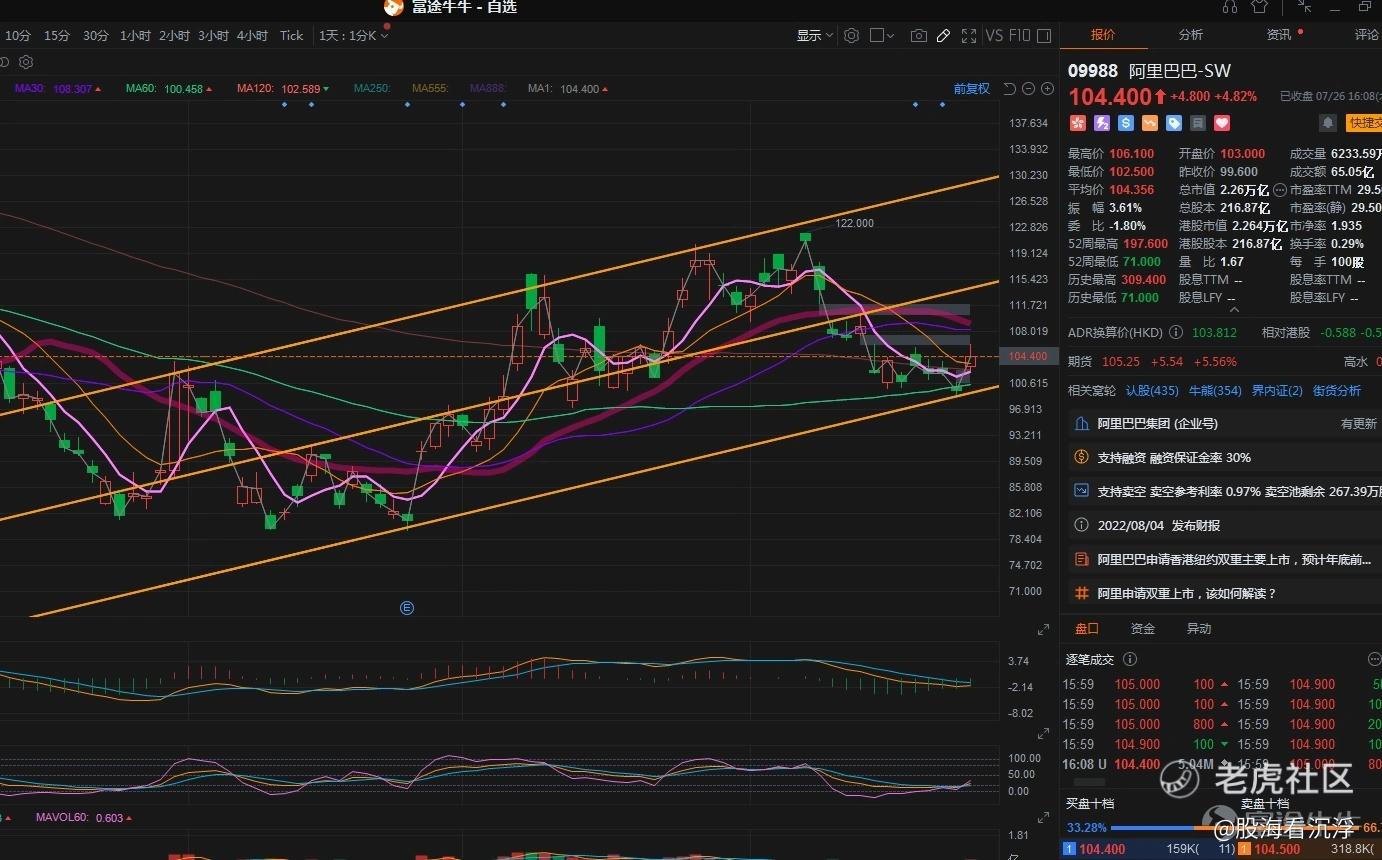Viewport: 1382px width, 860px height.
Task: Click the orange short-selling chart icon
Action: [x=1150, y=123]
